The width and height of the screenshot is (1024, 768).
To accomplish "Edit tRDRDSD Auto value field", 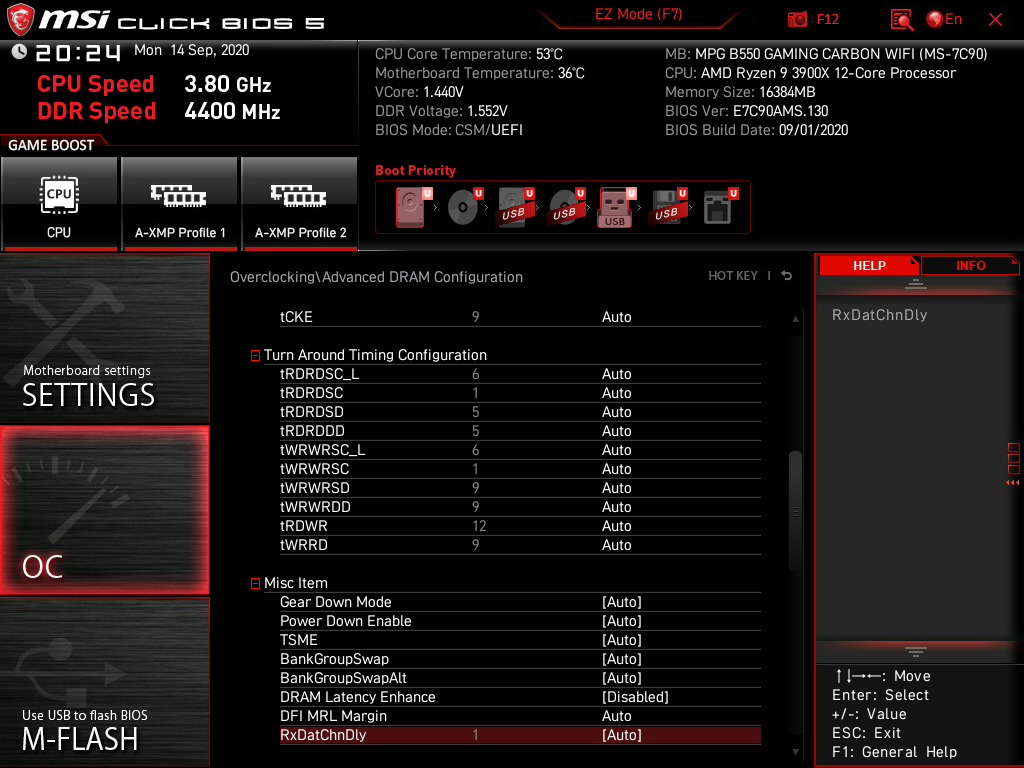I will coord(616,411).
